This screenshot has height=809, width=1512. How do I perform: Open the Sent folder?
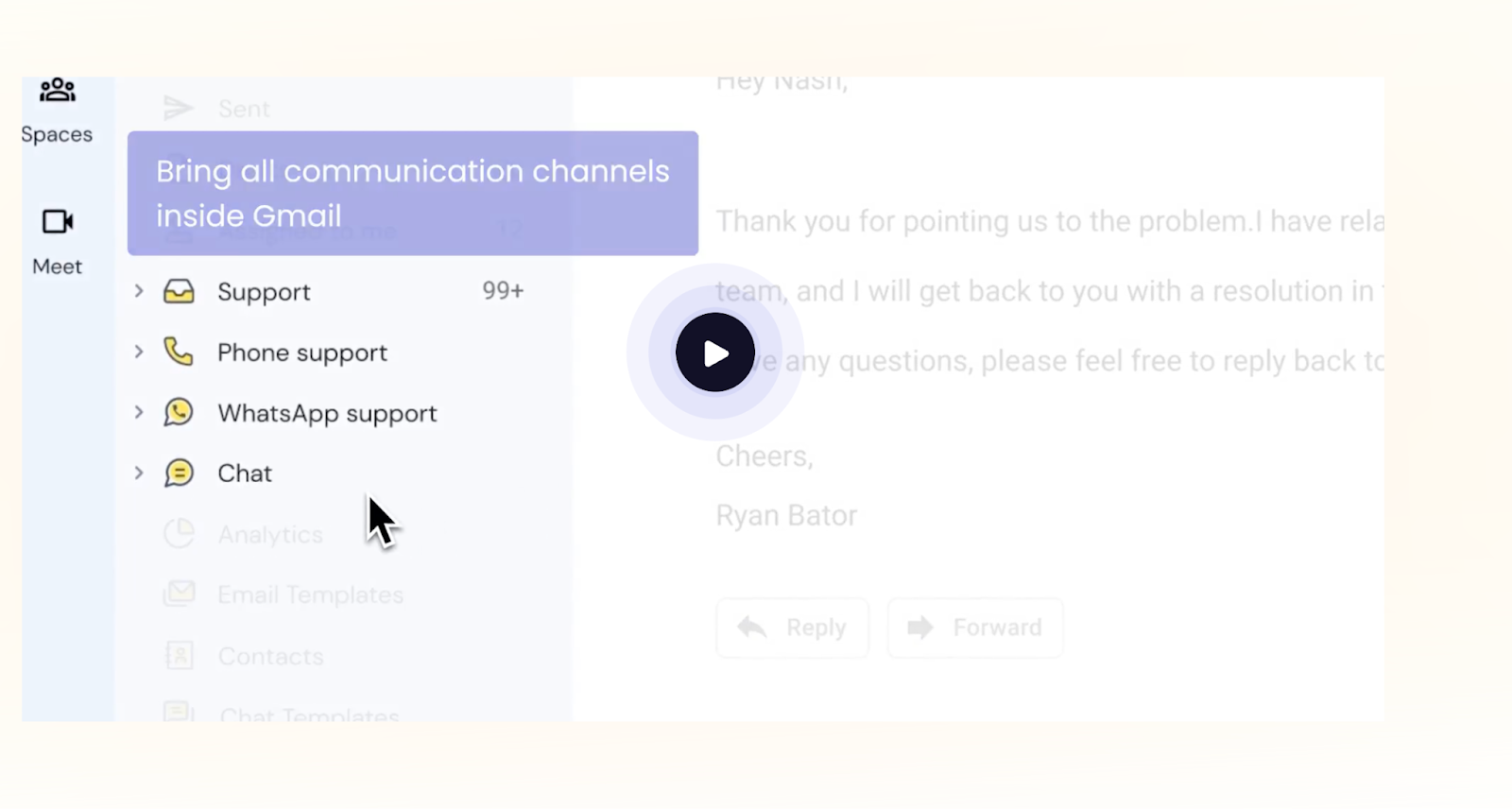tap(244, 109)
